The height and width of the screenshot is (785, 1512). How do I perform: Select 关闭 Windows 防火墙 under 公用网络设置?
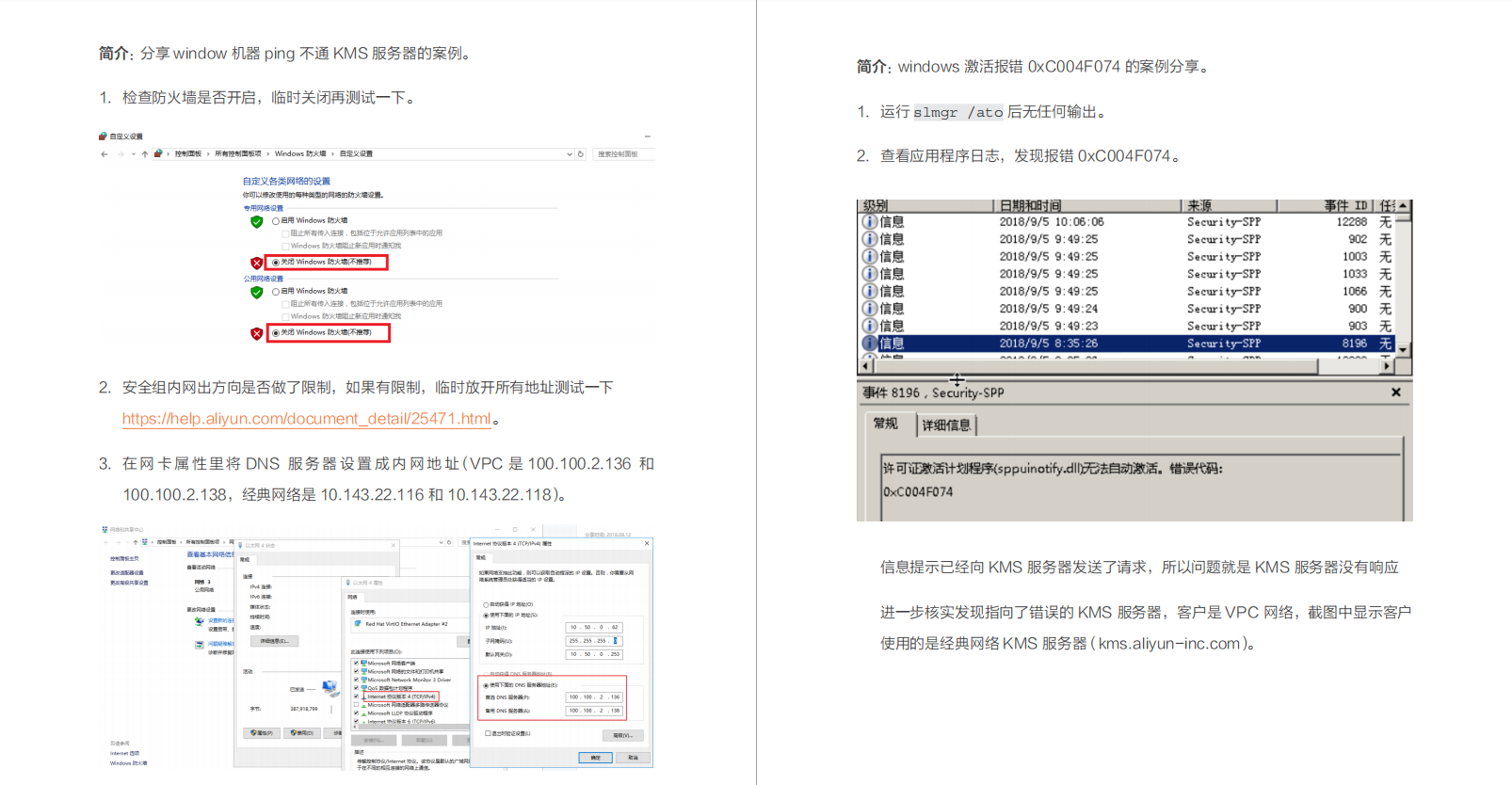click(x=276, y=333)
